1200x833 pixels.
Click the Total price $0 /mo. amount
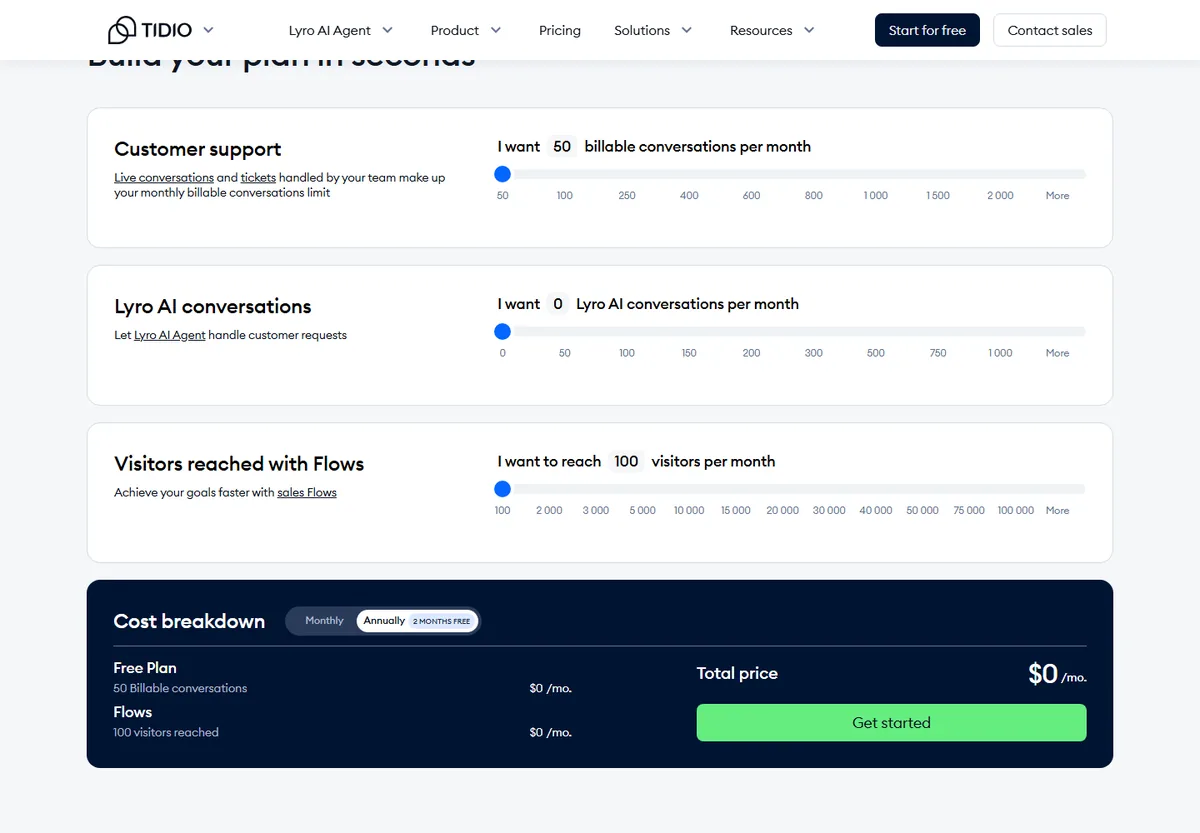coord(1057,674)
